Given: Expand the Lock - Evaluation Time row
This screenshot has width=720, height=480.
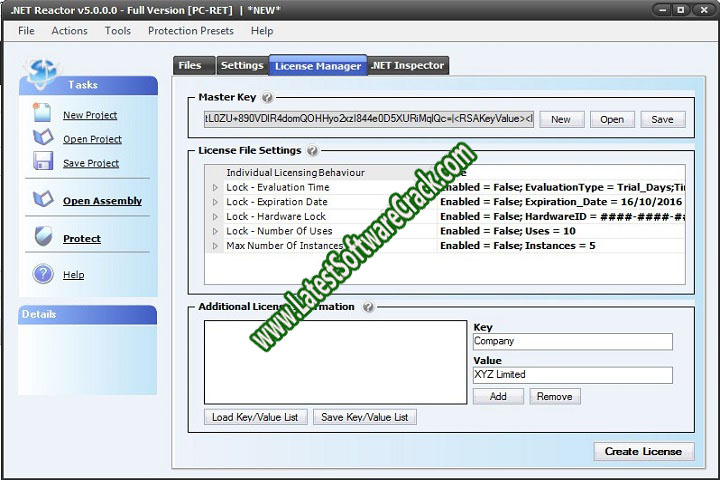Looking at the screenshot, I should tap(214, 188).
